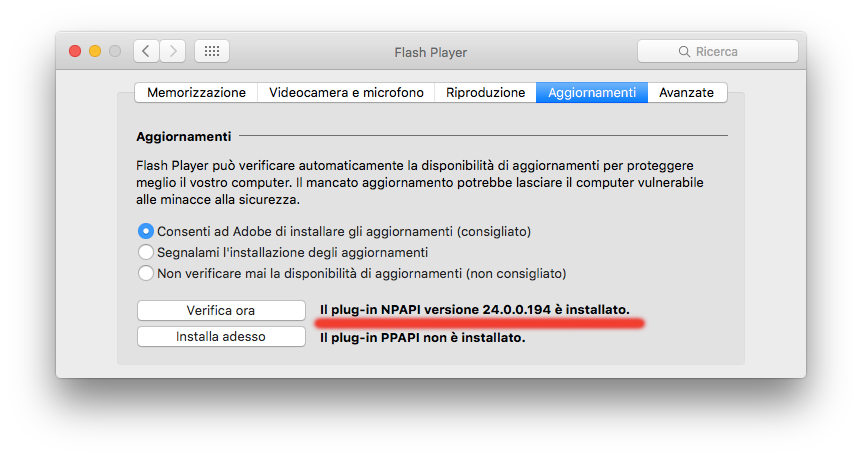Click the PPAPI not installed status text

[x=422, y=338]
